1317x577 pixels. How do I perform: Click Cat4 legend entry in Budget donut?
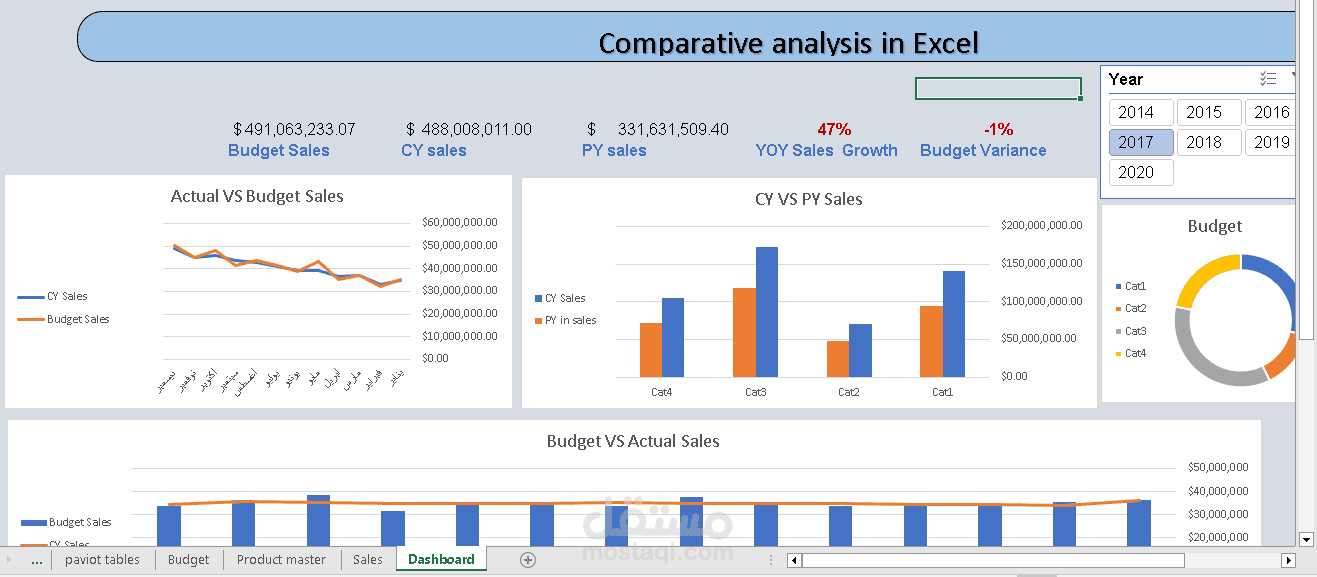click(1131, 354)
